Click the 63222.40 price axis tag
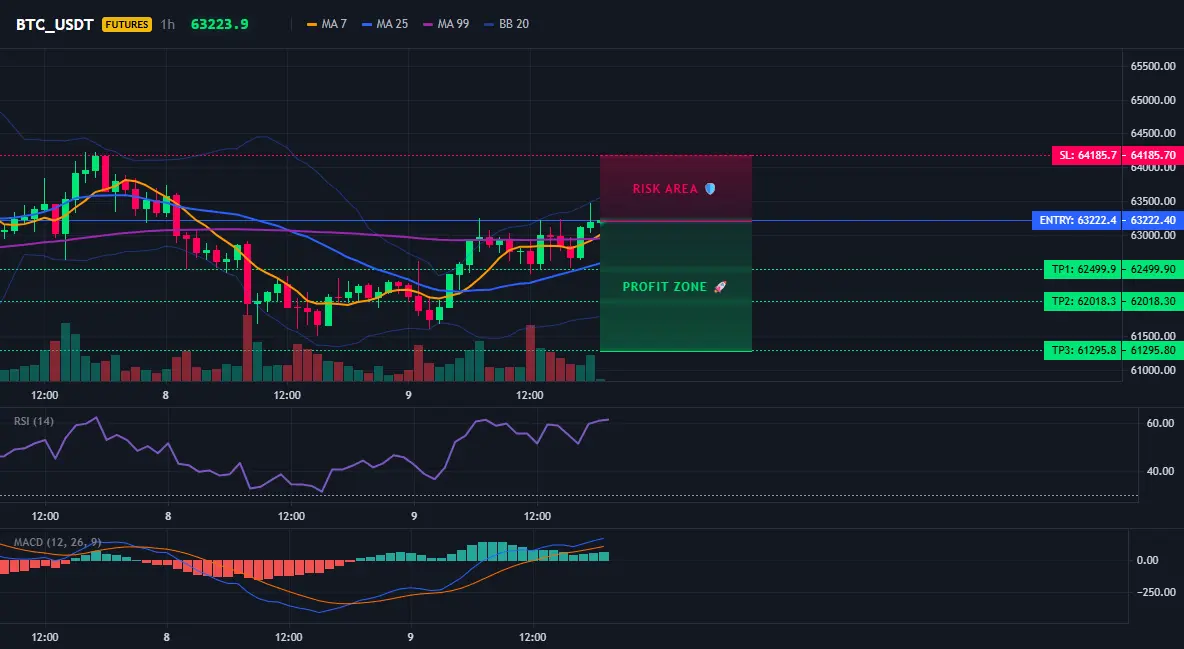The height and width of the screenshot is (649, 1184). (1152, 221)
